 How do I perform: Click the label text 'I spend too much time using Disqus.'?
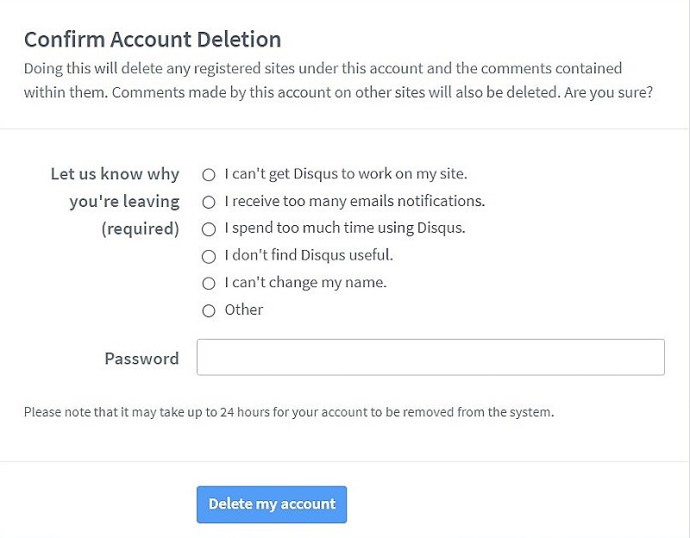click(x=345, y=228)
